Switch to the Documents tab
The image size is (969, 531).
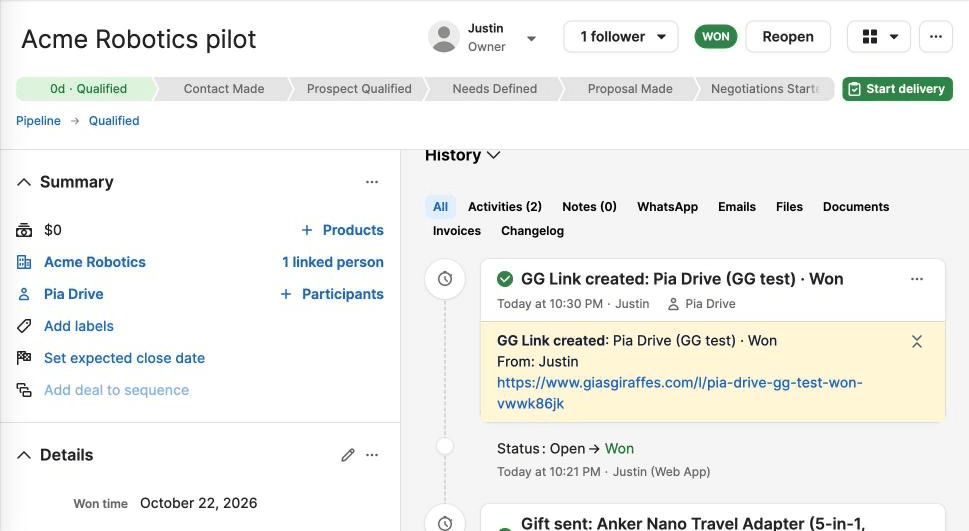(x=856, y=207)
